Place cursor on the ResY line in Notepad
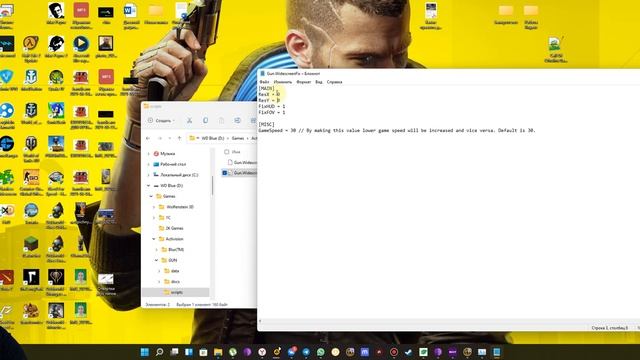 [269, 100]
